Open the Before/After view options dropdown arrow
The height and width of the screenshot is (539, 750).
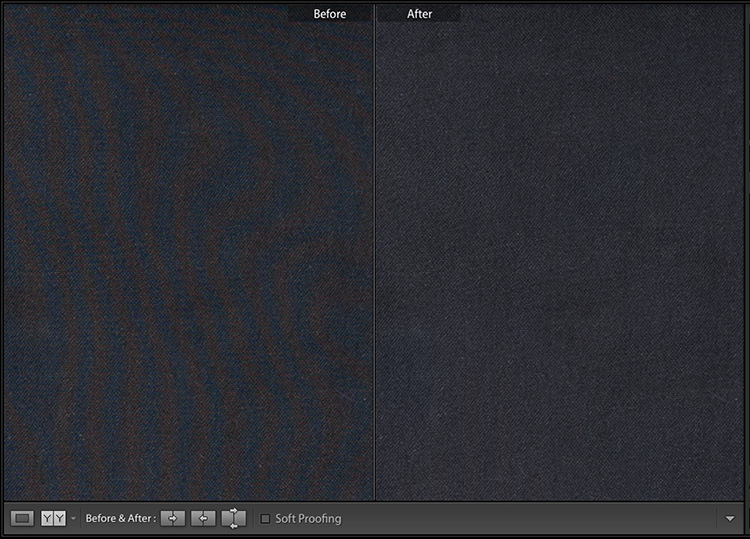pyautogui.click(x=73, y=518)
